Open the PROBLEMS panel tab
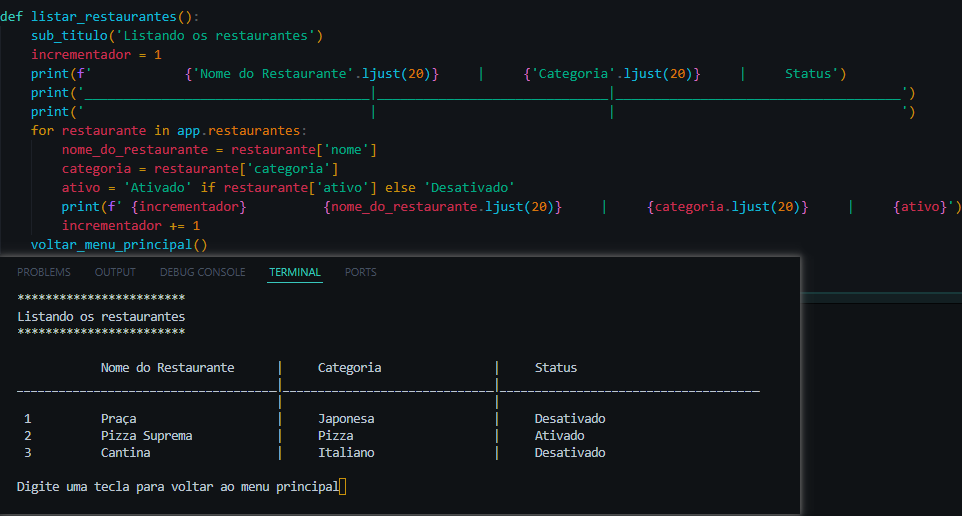 click(44, 272)
